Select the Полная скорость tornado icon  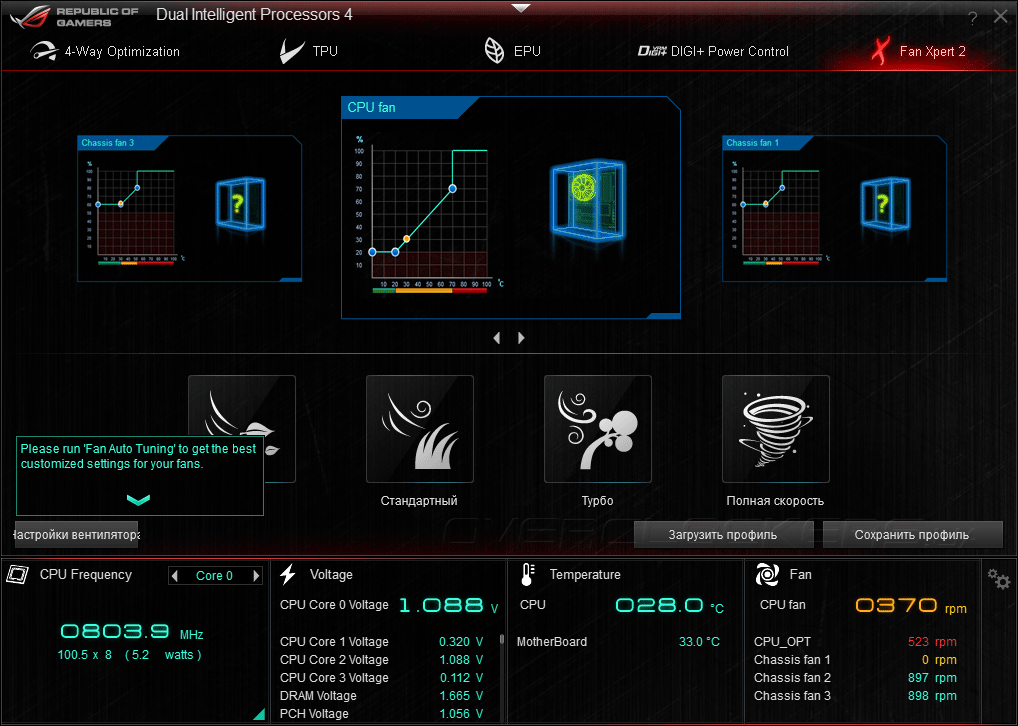pos(775,429)
